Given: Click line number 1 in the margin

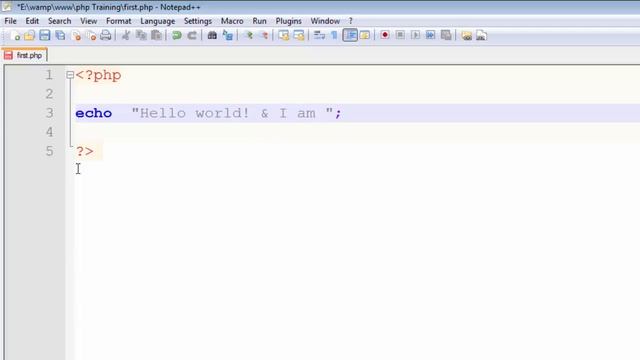Looking at the screenshot, I should [x=49, y=75].
